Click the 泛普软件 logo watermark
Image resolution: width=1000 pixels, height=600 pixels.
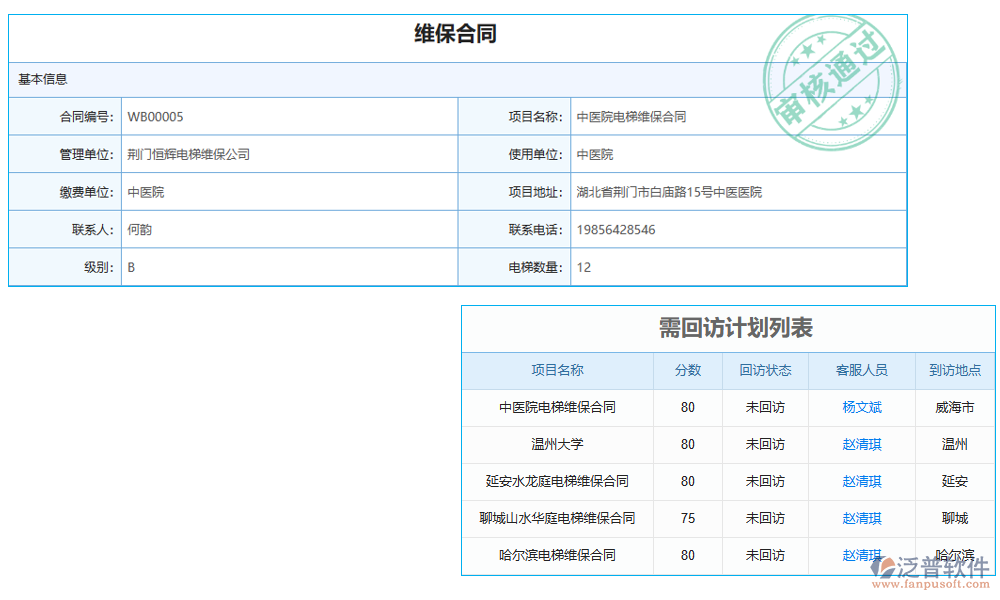930,570
